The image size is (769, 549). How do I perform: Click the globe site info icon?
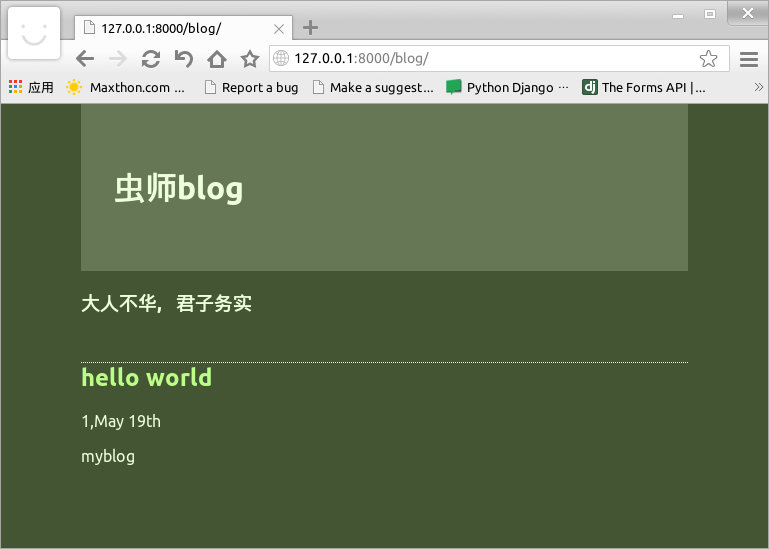click(281, 58)
